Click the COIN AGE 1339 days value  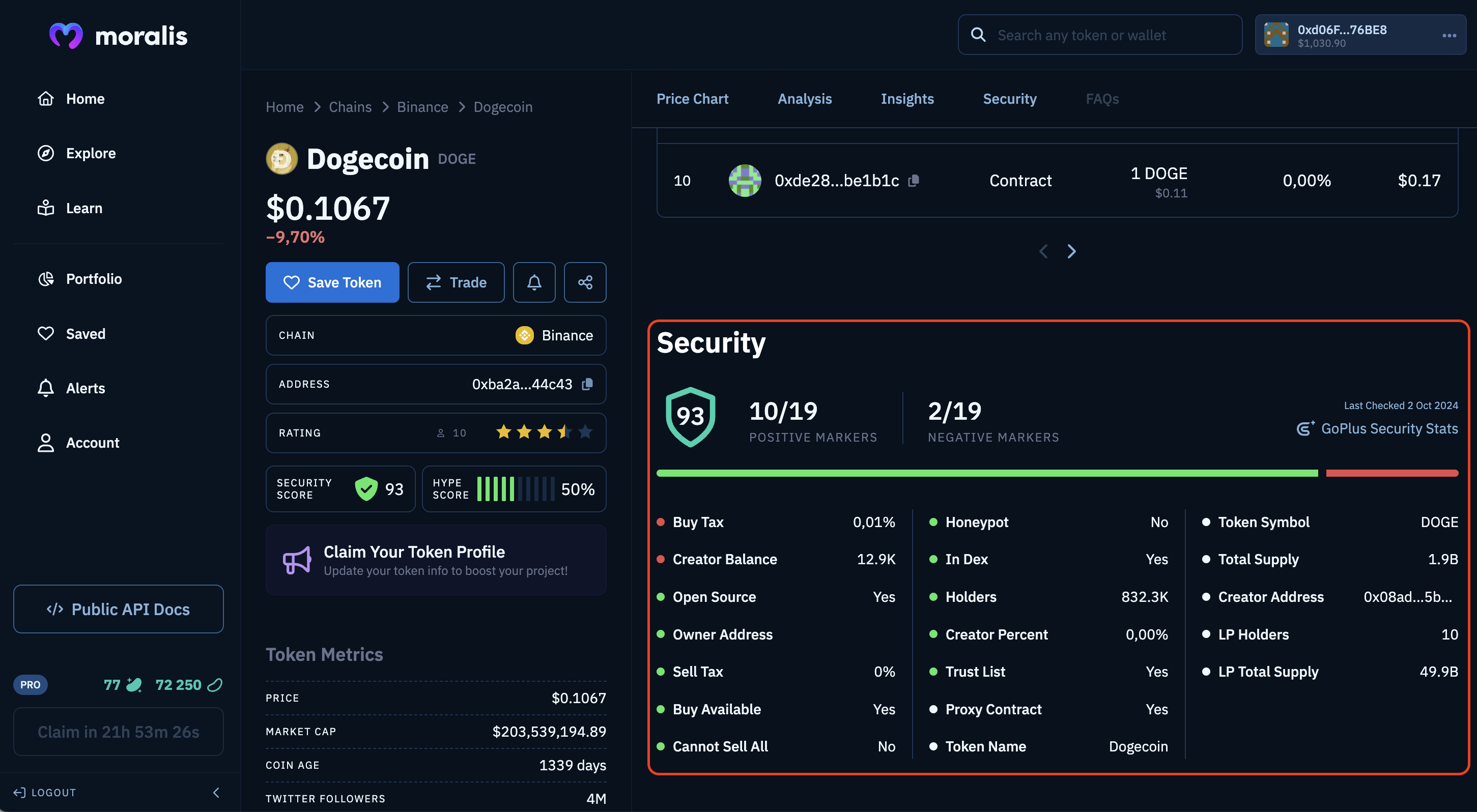click(x=572, y=765)
